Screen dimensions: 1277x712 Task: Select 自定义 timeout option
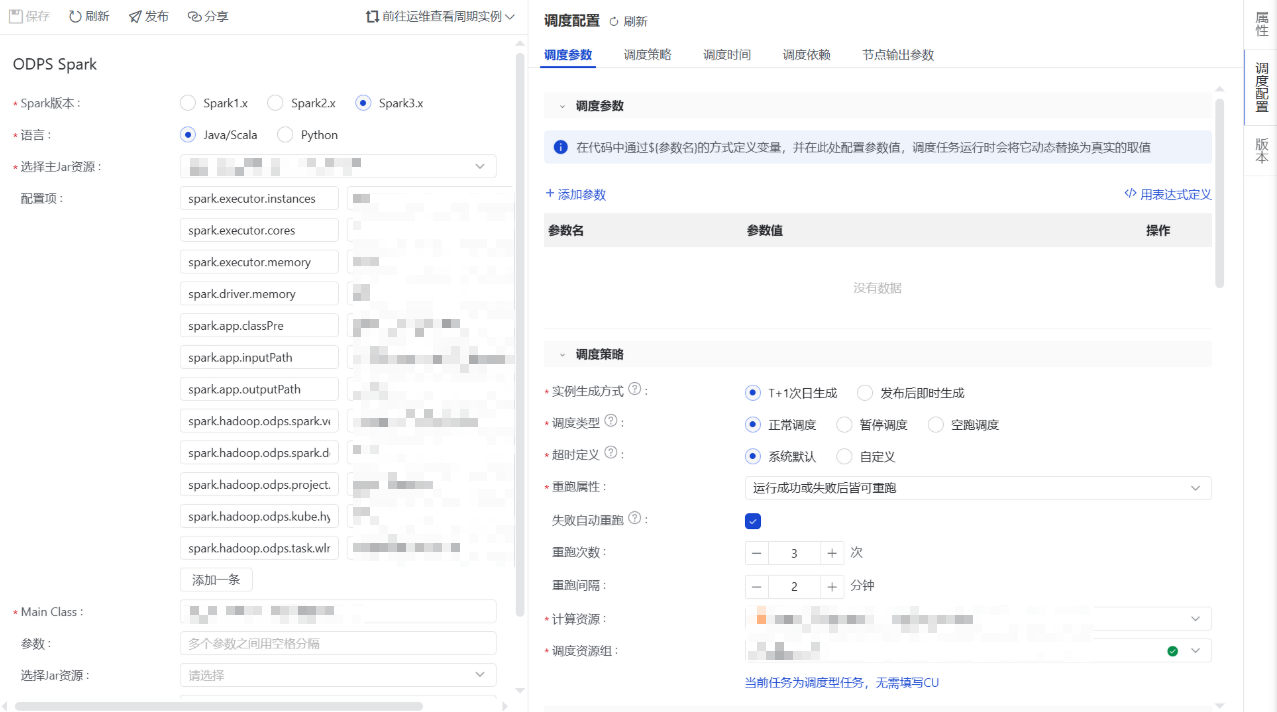tap(844, 457)
